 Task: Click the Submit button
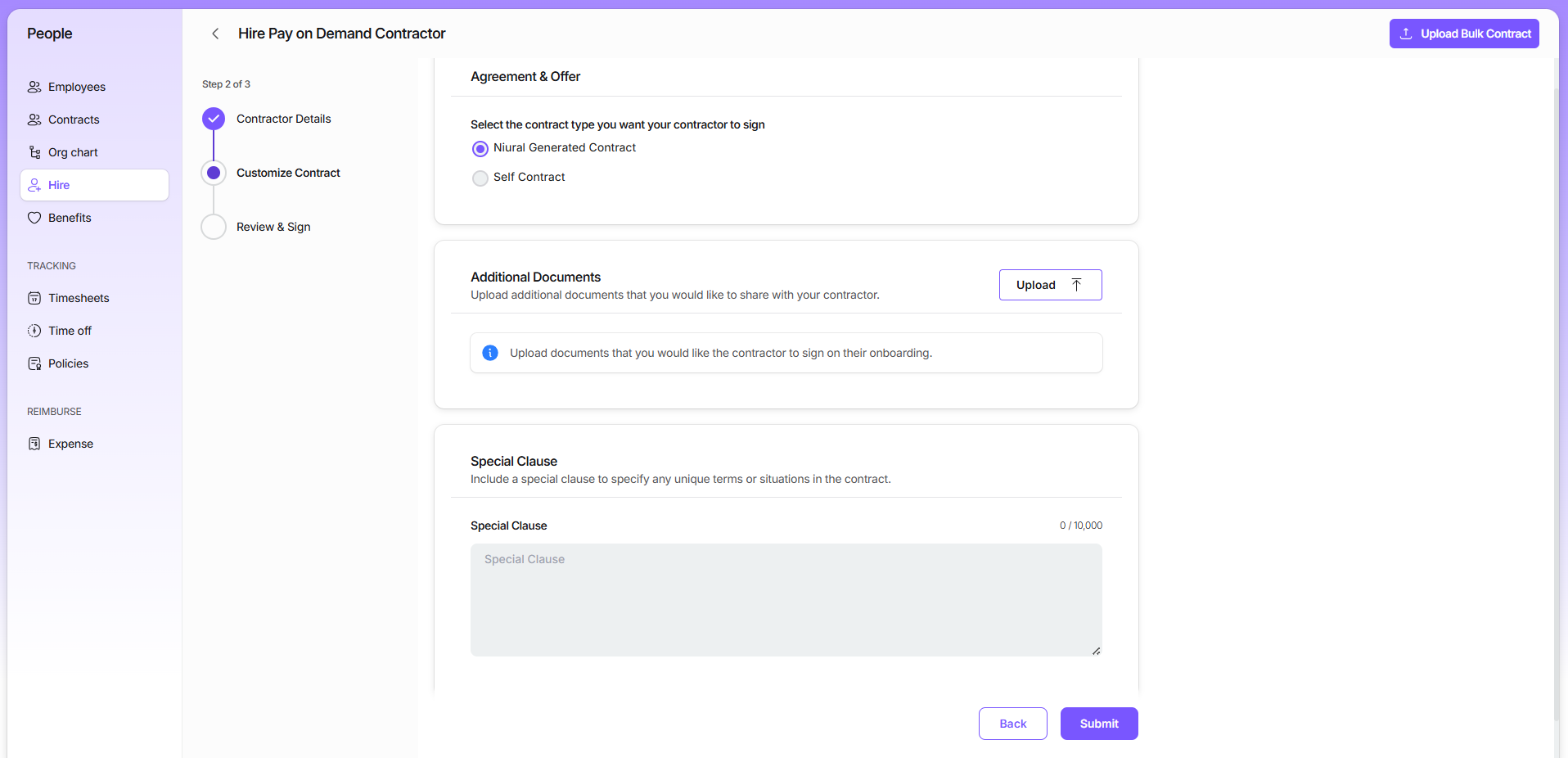pos(1099,724)
